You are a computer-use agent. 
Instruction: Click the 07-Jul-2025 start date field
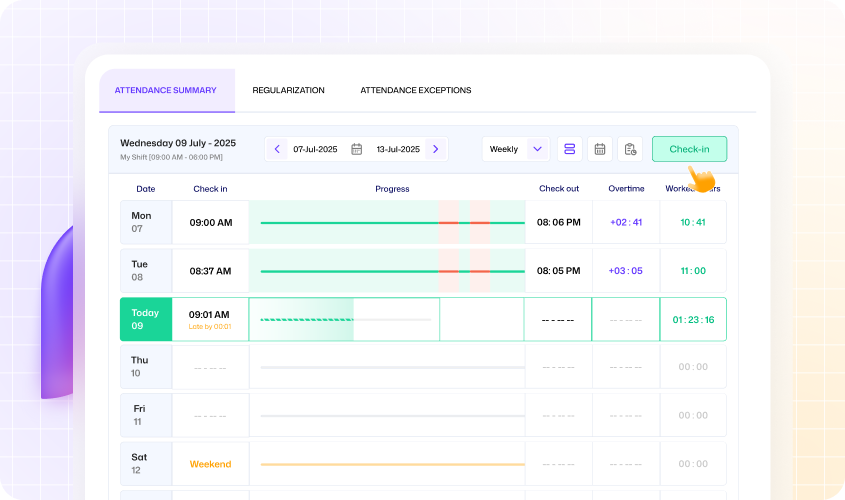coord(315,149)
